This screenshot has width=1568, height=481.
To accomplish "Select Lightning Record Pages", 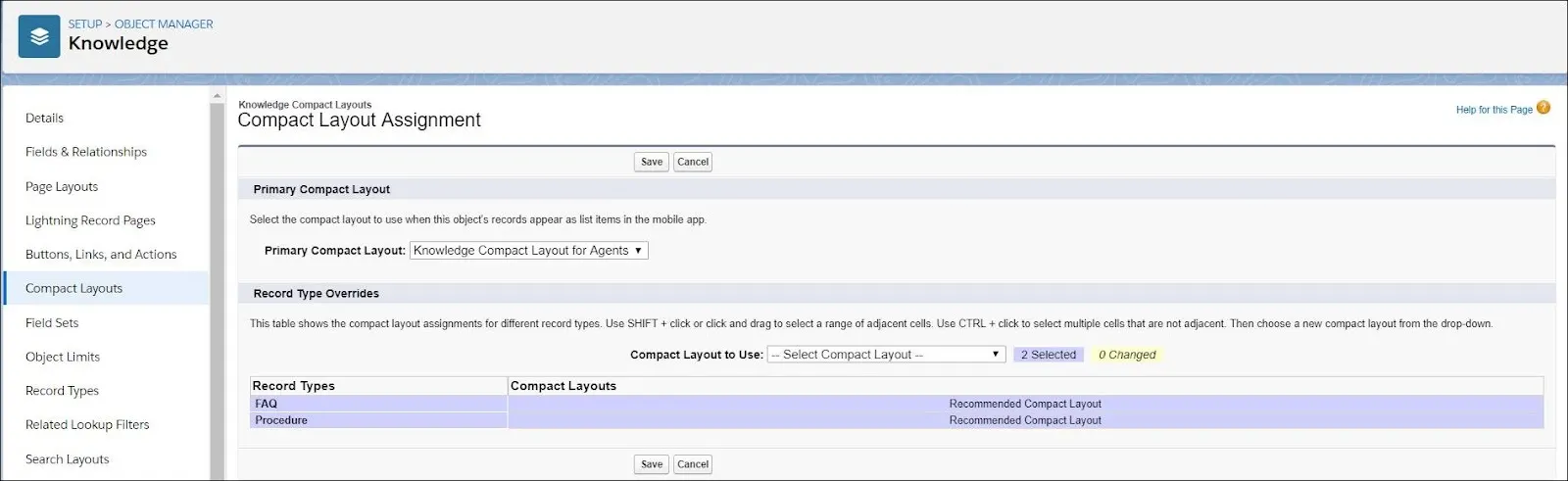I will [90, 220].
